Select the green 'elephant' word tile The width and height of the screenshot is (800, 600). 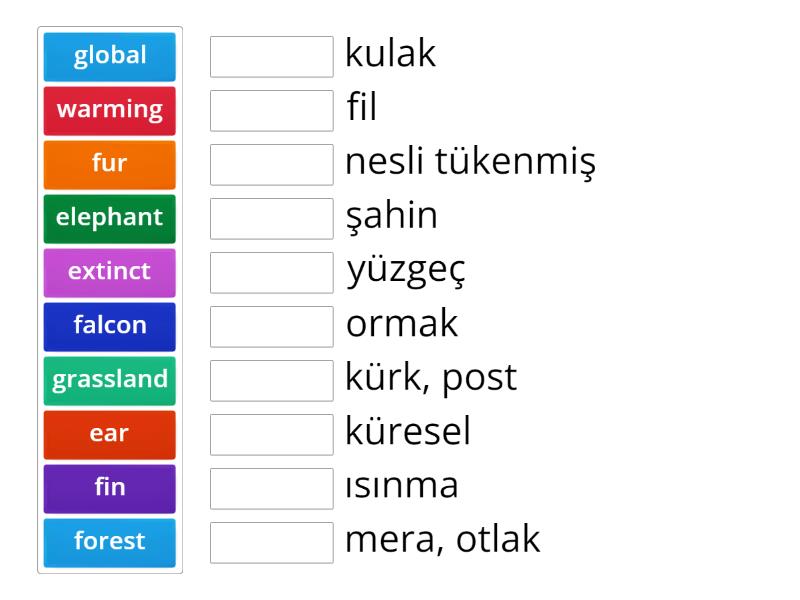pyautogui.click(x=110, y=218)
